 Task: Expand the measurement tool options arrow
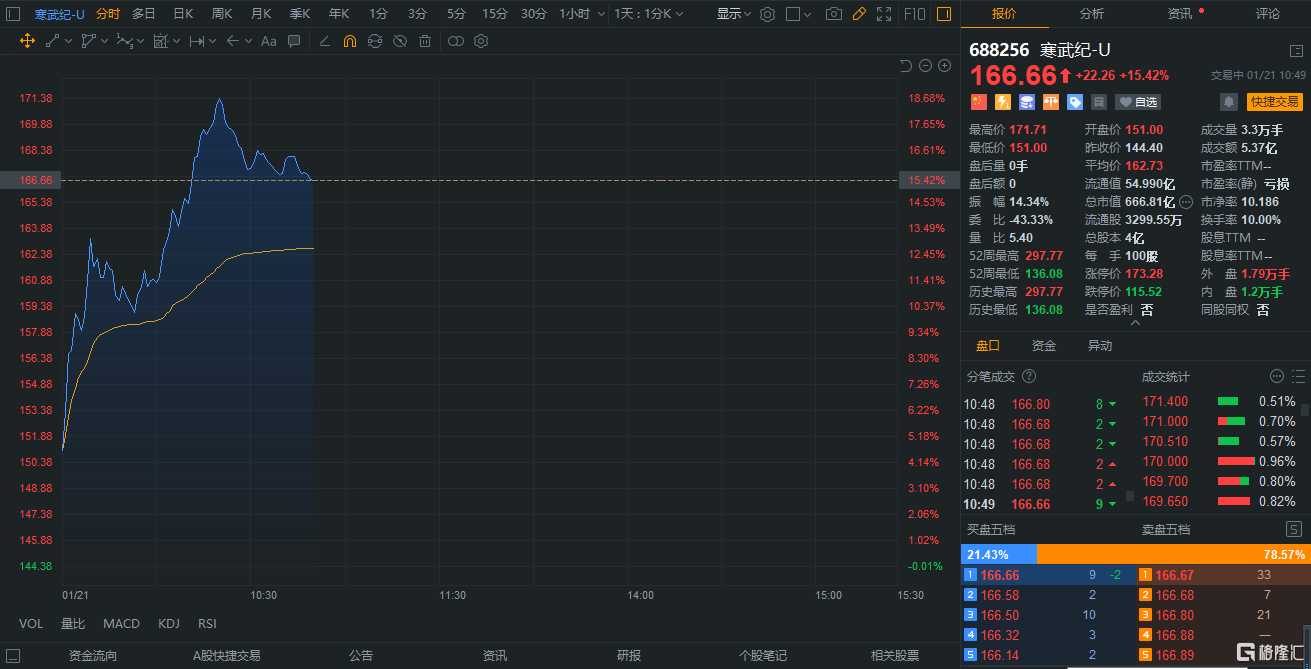212,41
